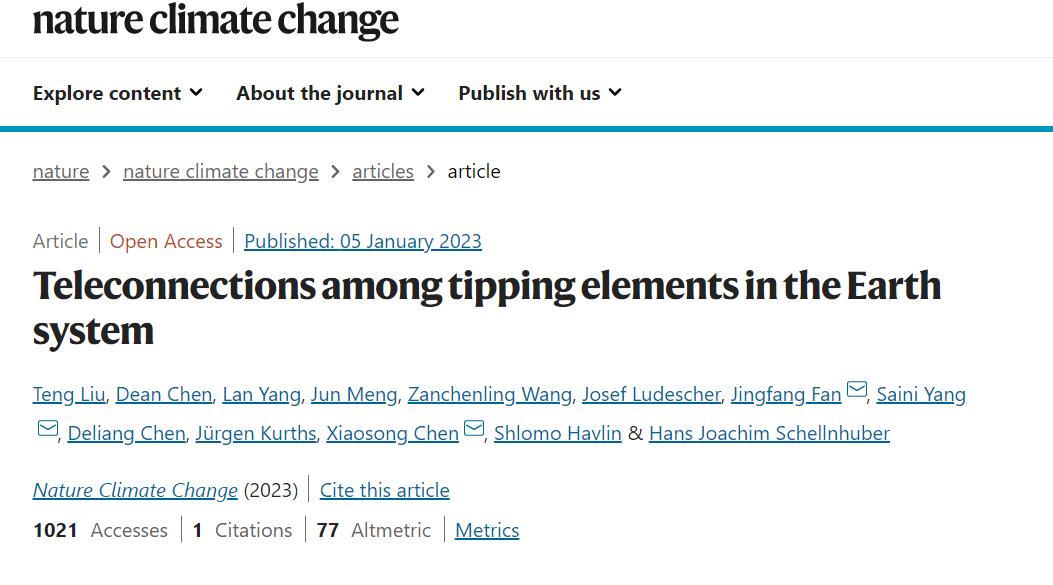Image resolution: width=1053 pixels, height=585 pixels.
Task: Open author Shlomo Havlin's link
Action: coord(557,433)
